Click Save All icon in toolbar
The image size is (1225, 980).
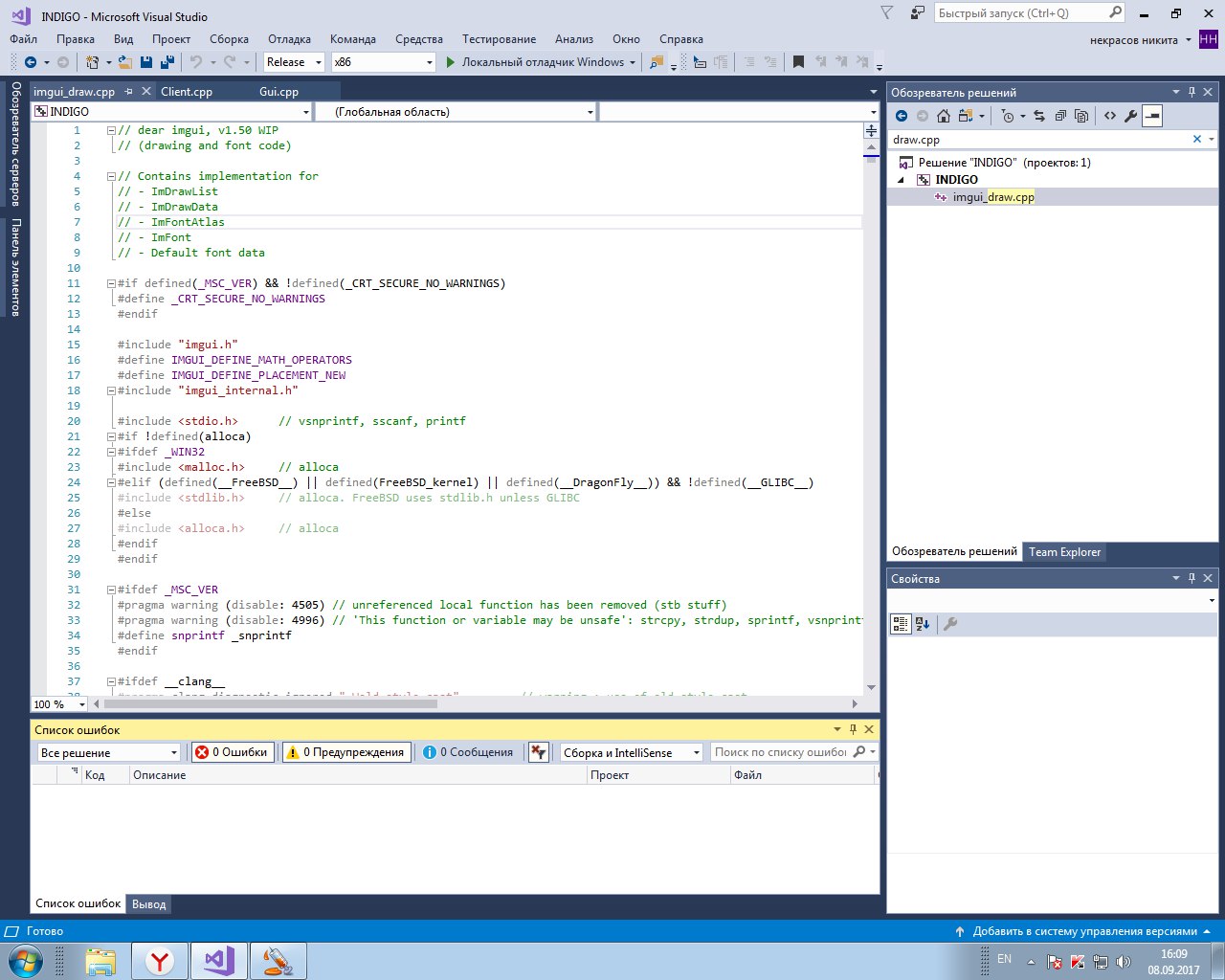tap(167, 62)
